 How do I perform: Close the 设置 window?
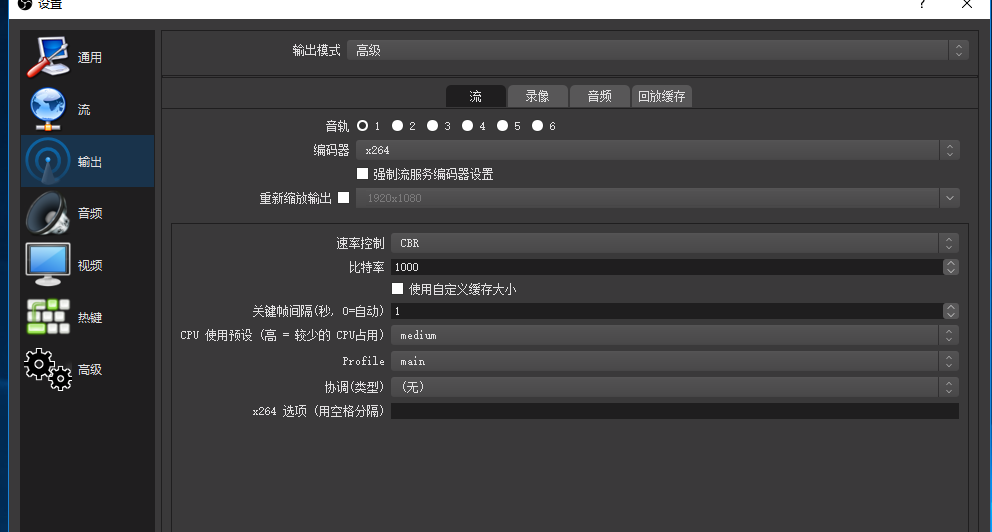pos(967,4)
